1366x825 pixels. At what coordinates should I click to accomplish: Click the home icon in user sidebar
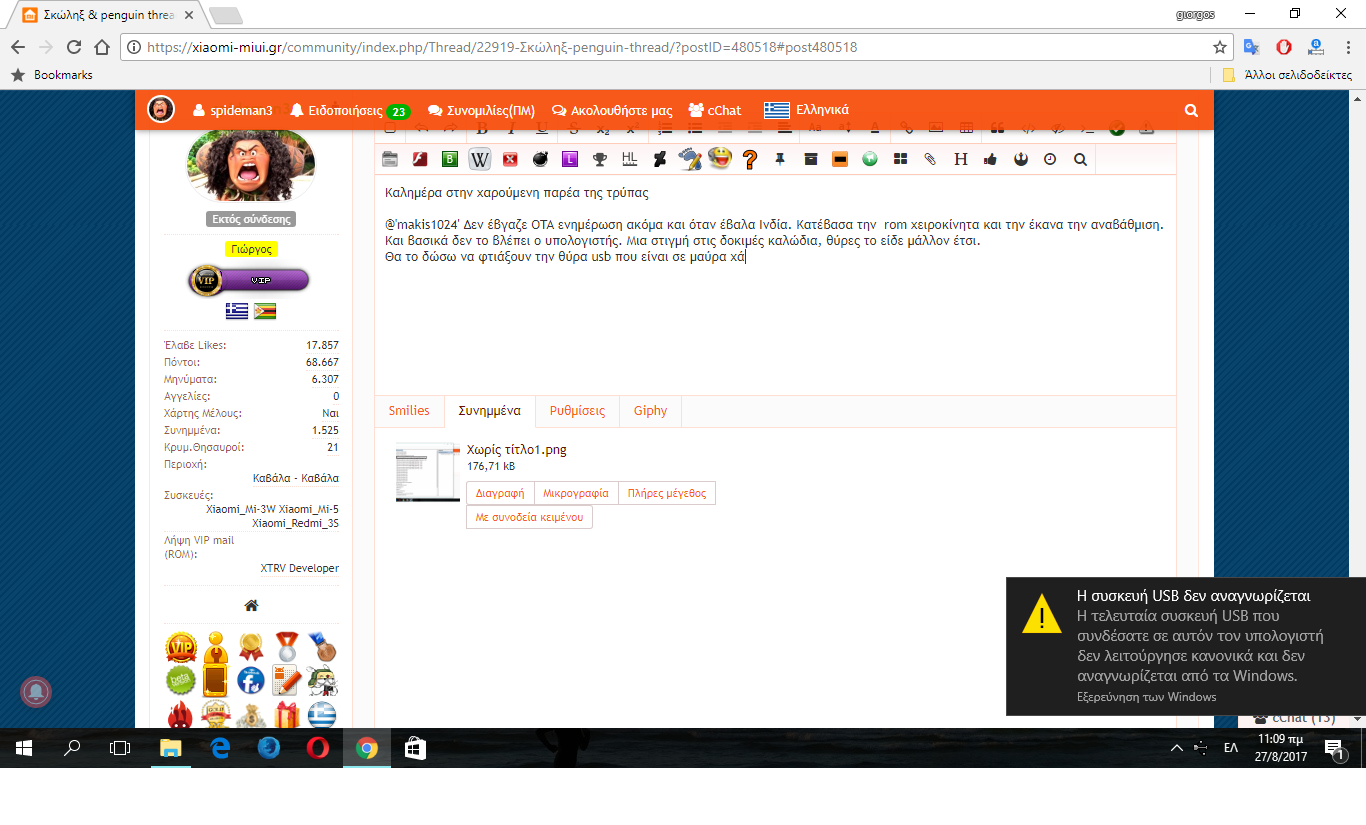[x=251, y=606]
